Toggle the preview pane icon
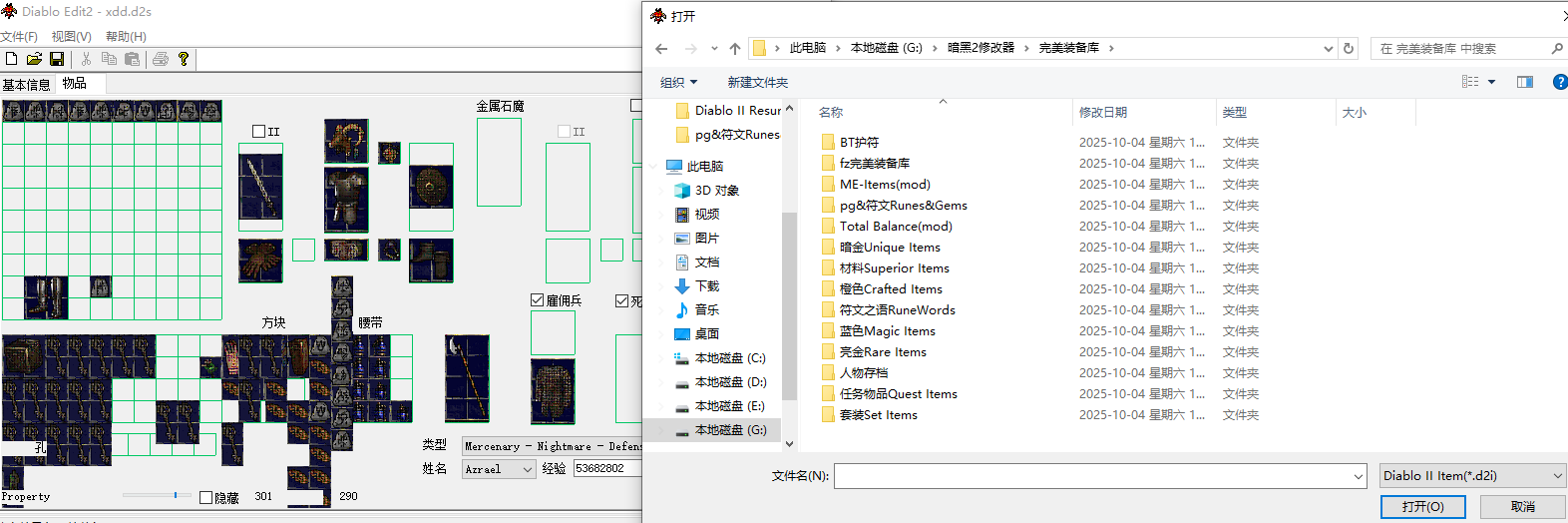1568x523 pixels. point(1524,82)
